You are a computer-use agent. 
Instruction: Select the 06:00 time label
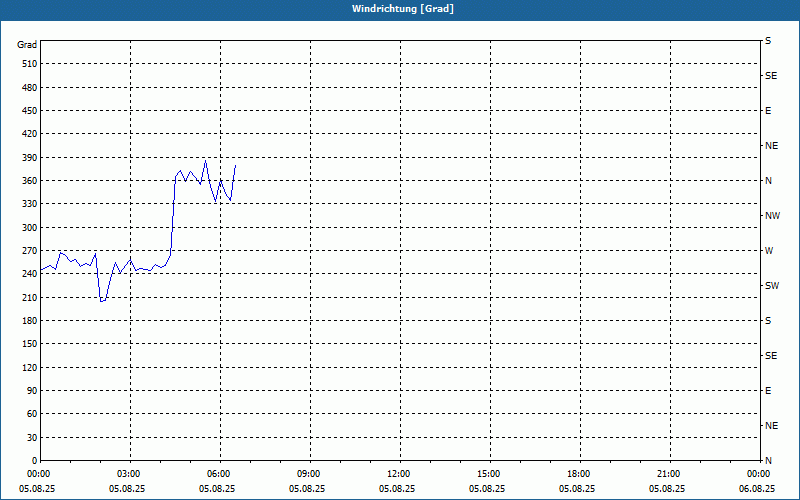218,474
